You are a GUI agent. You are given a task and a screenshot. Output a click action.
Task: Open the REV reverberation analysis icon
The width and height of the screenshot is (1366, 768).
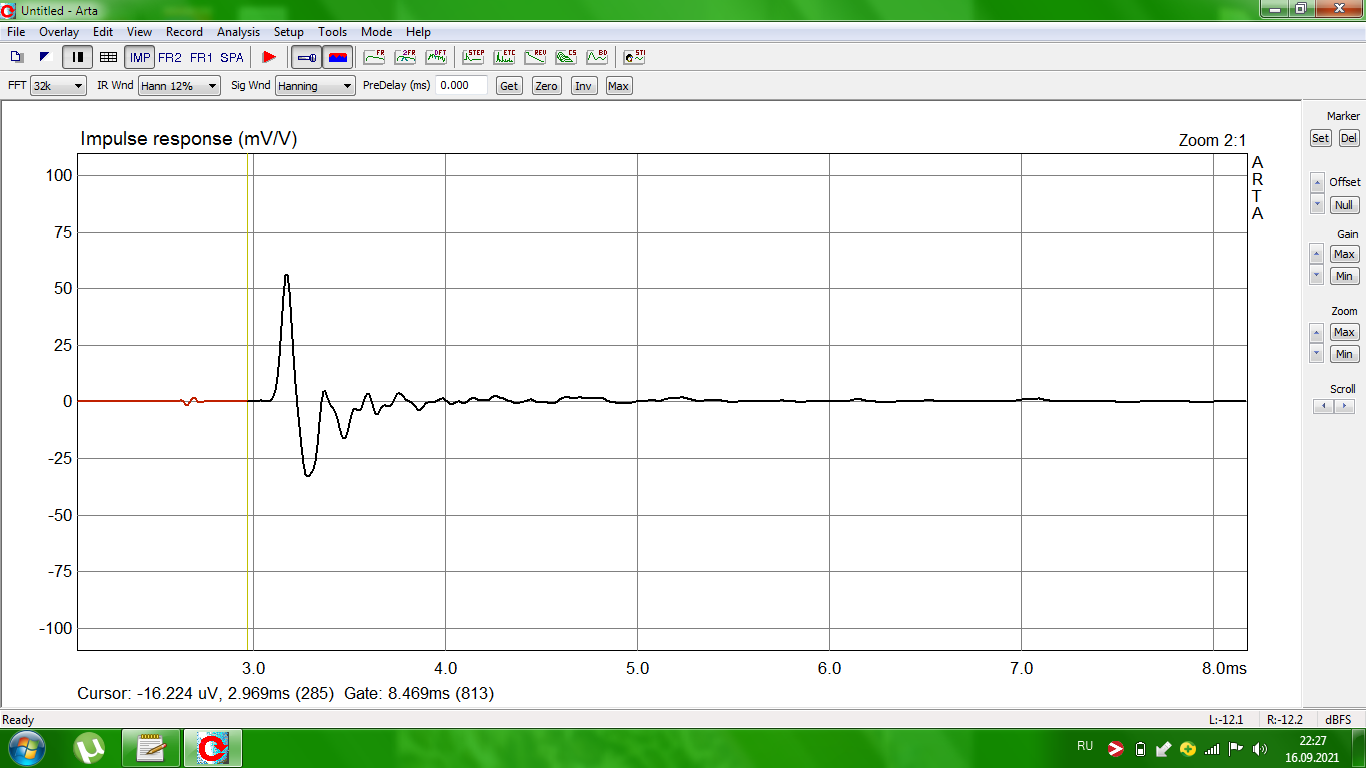point(535,57)
